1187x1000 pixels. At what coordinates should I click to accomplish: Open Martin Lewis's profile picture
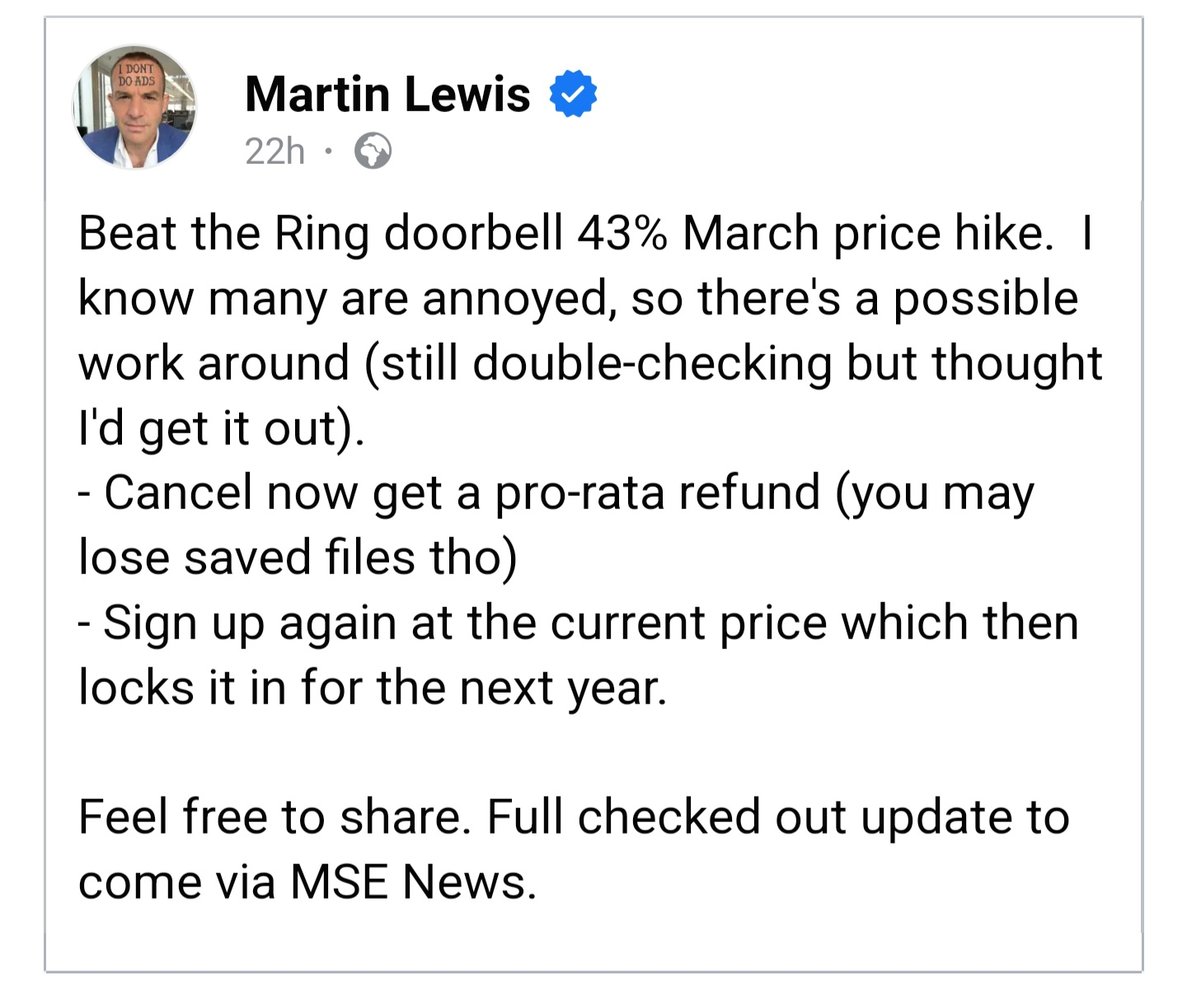click(x=135, y=106)
